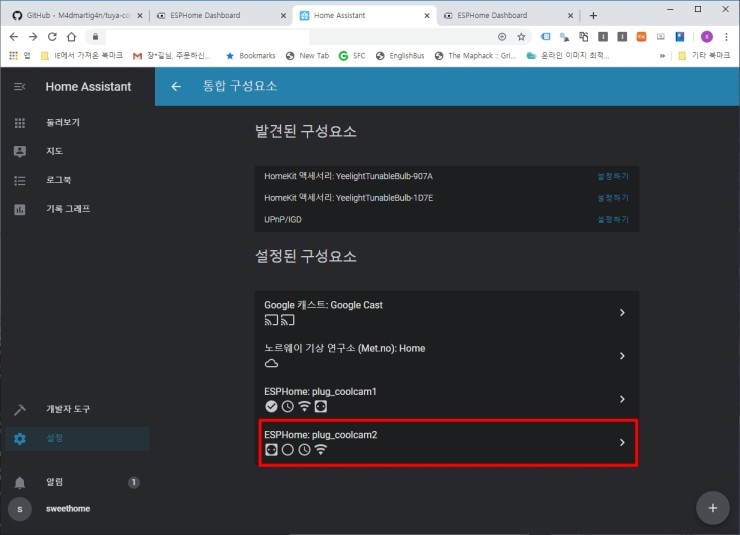The image size is (740, 535).
Task: Open the Chrome three-dot menu
Action: [726, 37]
